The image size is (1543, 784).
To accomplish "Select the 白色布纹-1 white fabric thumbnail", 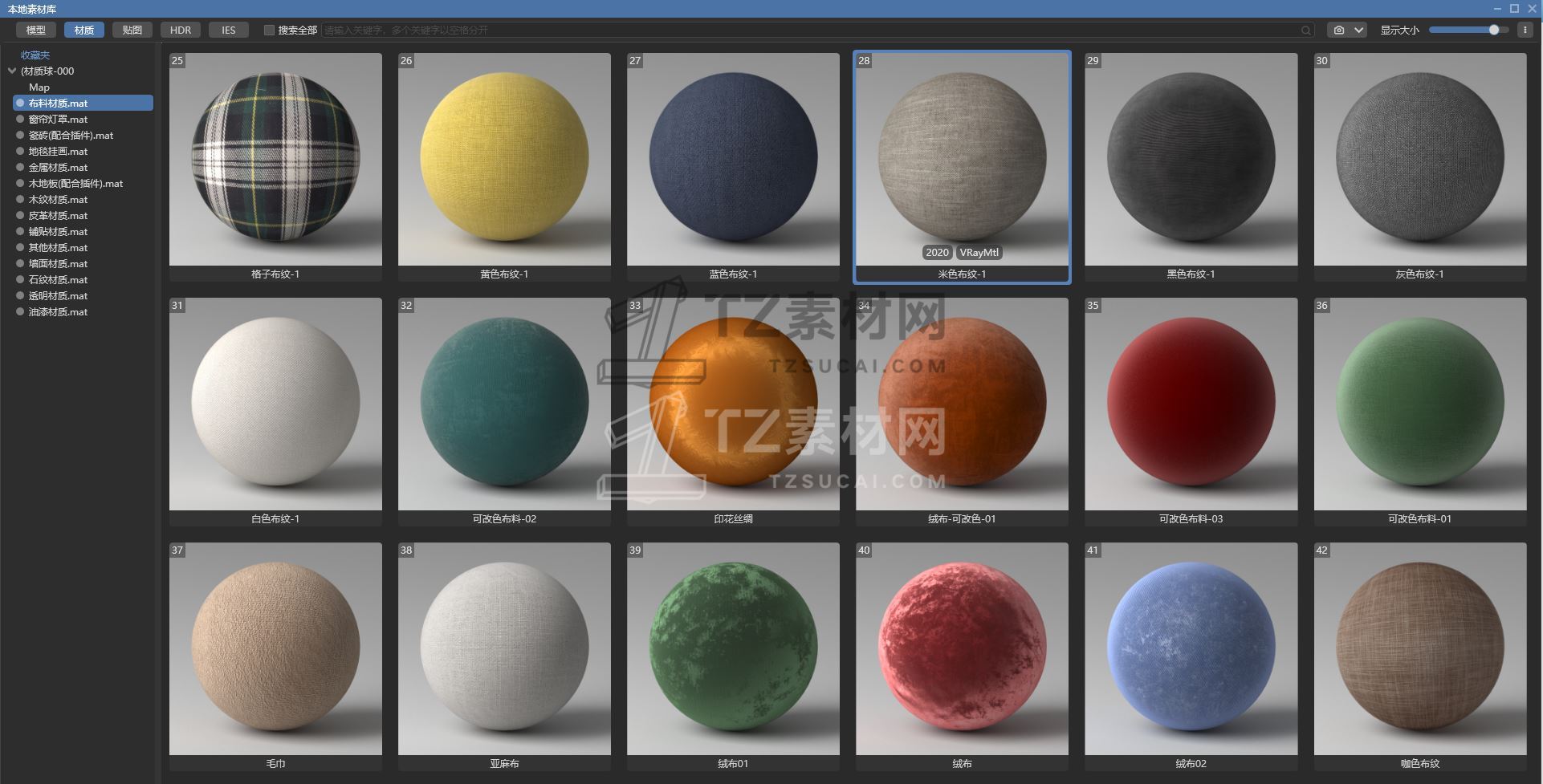I will coord(275,404).
